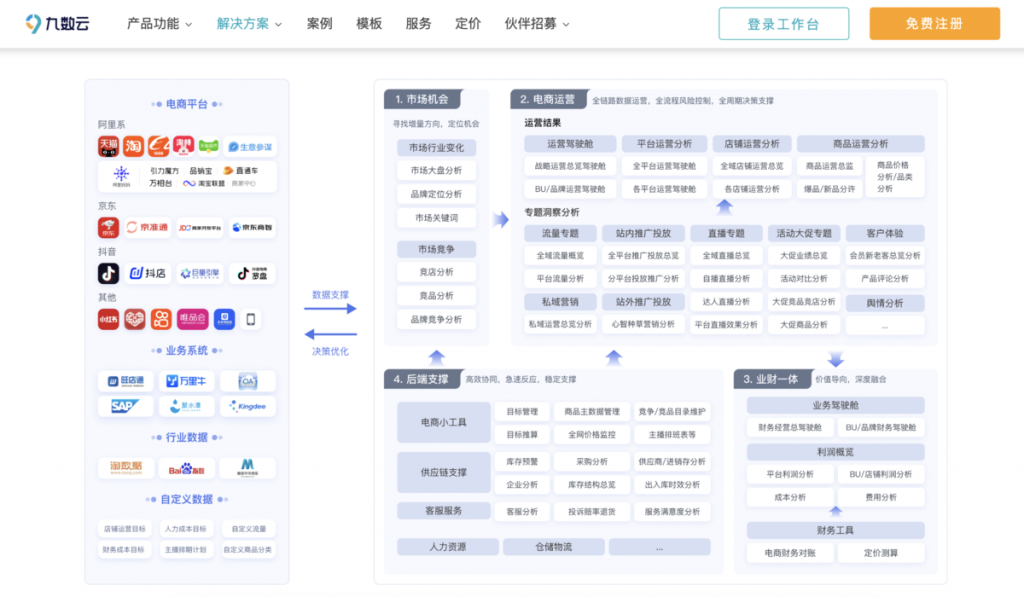This screenshot has width=1024, height=597.
Task: Open the 模板 navigation item
Action: click(369, 22)
